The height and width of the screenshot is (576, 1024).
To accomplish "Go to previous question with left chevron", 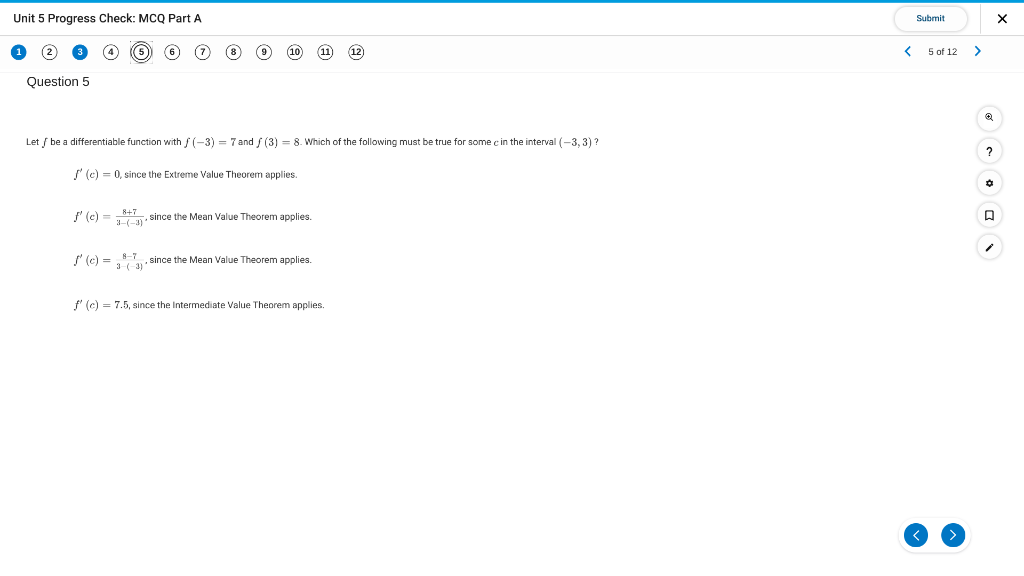I will 907,51.
